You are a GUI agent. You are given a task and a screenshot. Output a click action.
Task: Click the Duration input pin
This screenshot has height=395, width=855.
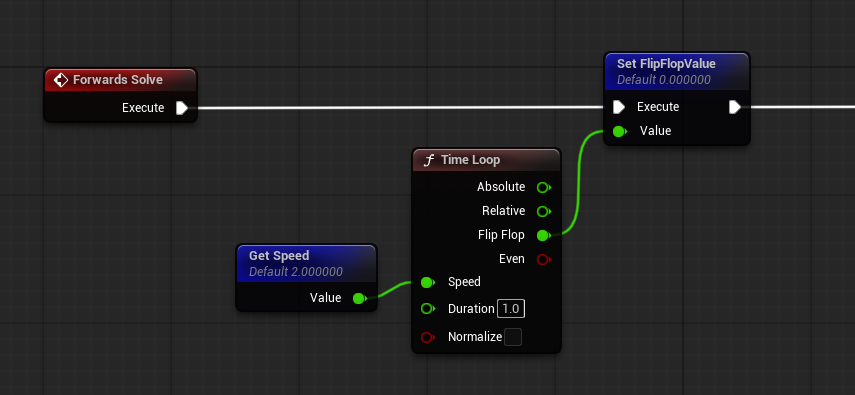[x=428, y=309]
